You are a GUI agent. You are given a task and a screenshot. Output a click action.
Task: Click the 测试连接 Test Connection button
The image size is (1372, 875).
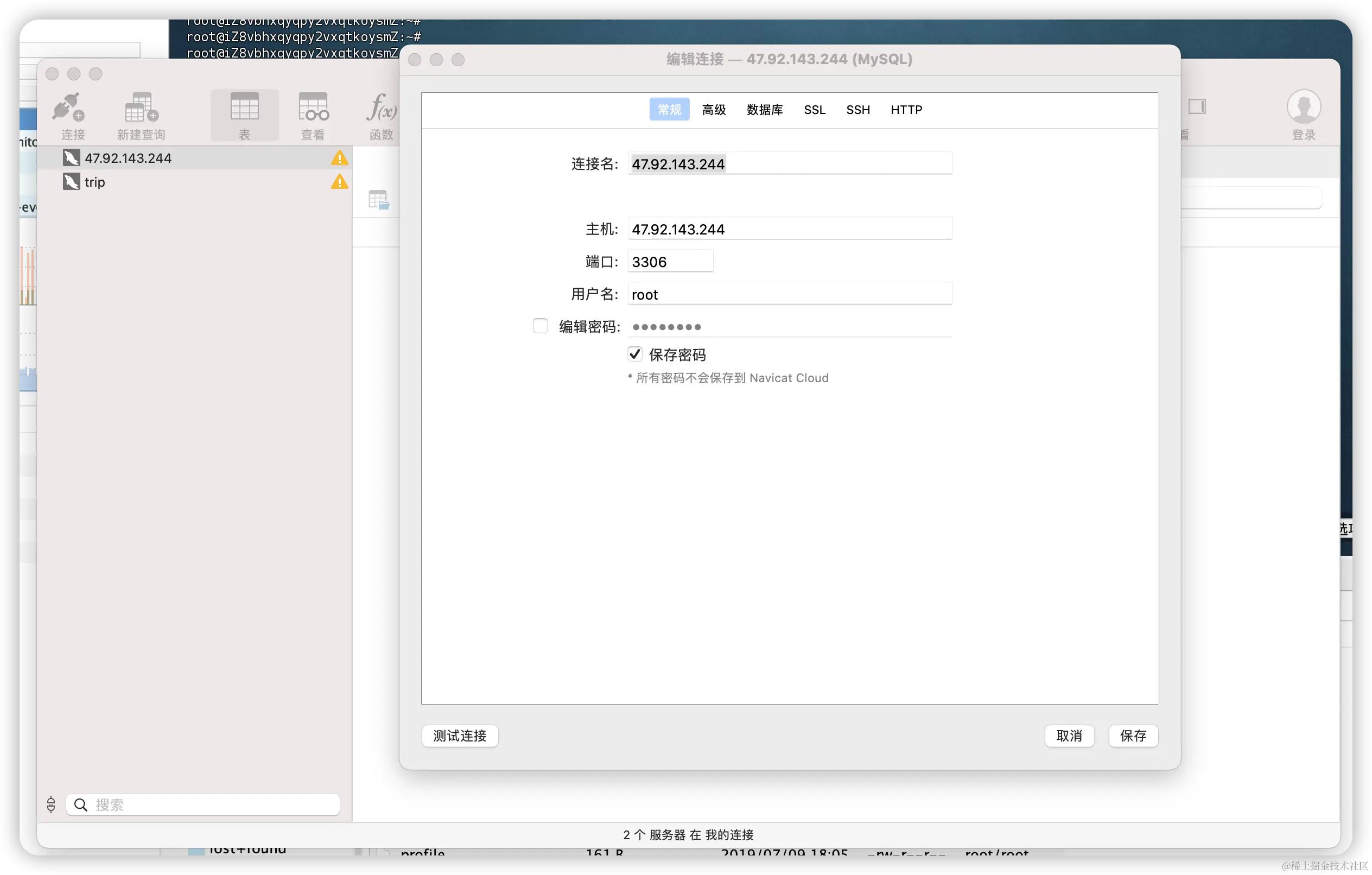pyautogui.click(x=460, y=736)
